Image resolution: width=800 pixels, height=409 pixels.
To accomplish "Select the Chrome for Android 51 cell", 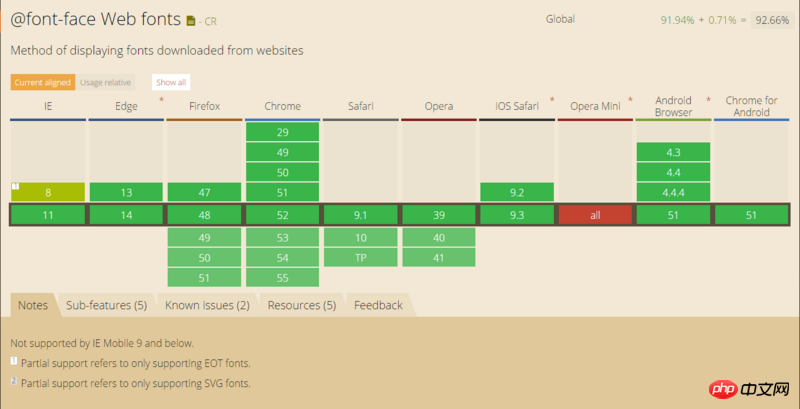I will [x=751, y=215].
